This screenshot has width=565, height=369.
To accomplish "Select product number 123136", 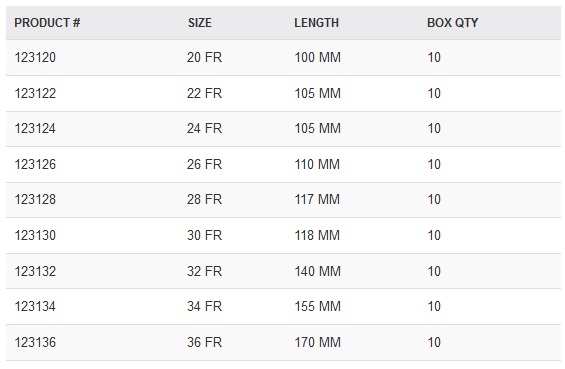I will 35,342.
